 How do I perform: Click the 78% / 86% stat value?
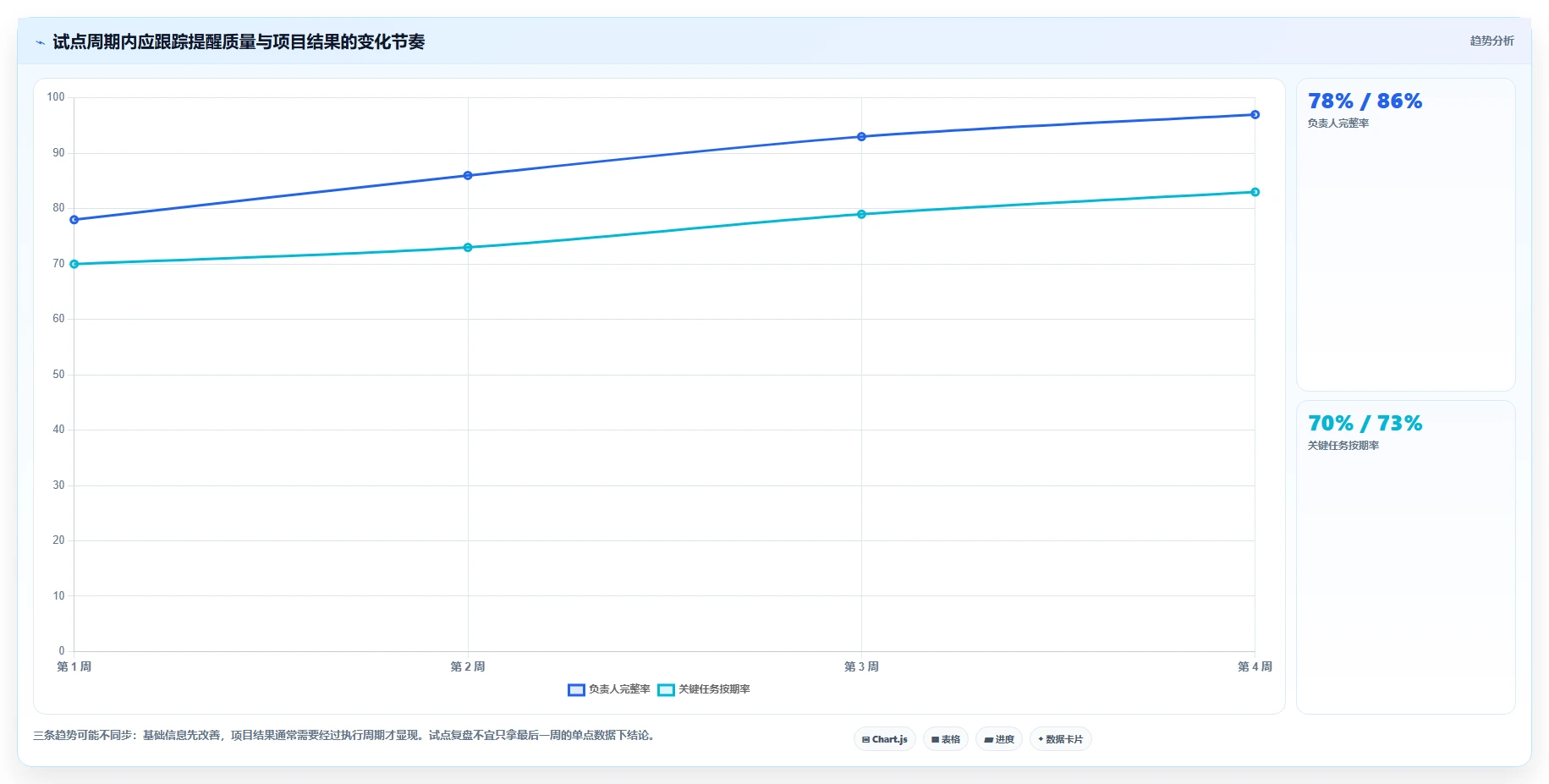click(1365, 101)
